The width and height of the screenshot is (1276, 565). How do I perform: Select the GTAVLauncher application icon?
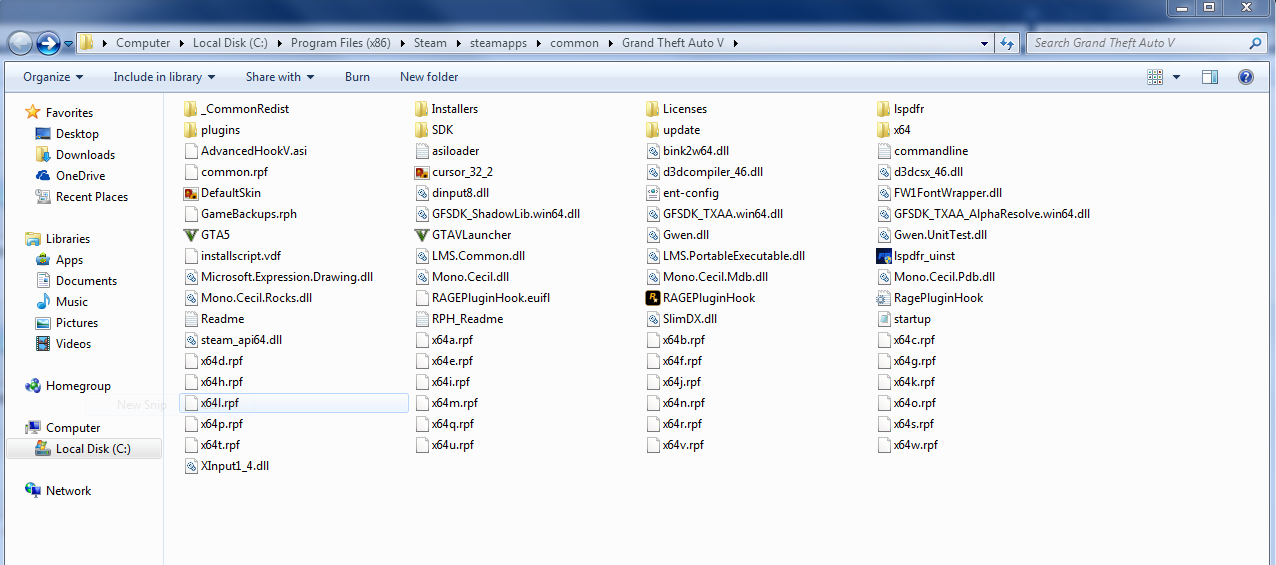[x=423, y=235]
